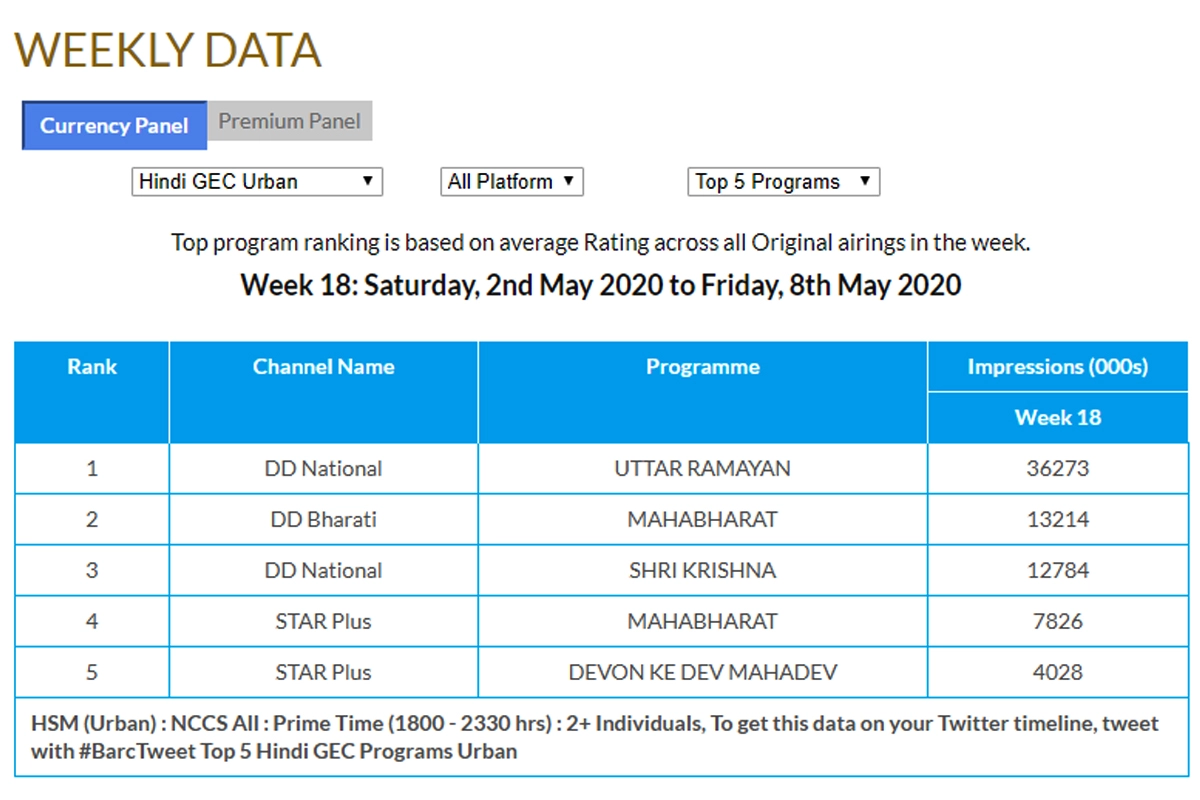Click rank 4 STAR Plus channel cell
1200x800 pixels.
tap(323, 622)
